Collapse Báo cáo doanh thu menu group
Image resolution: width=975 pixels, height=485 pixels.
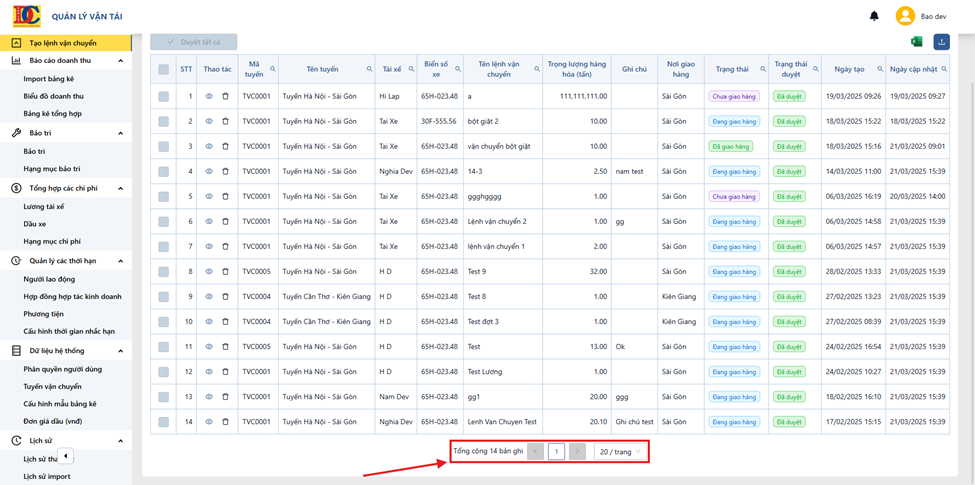[121, 60]
